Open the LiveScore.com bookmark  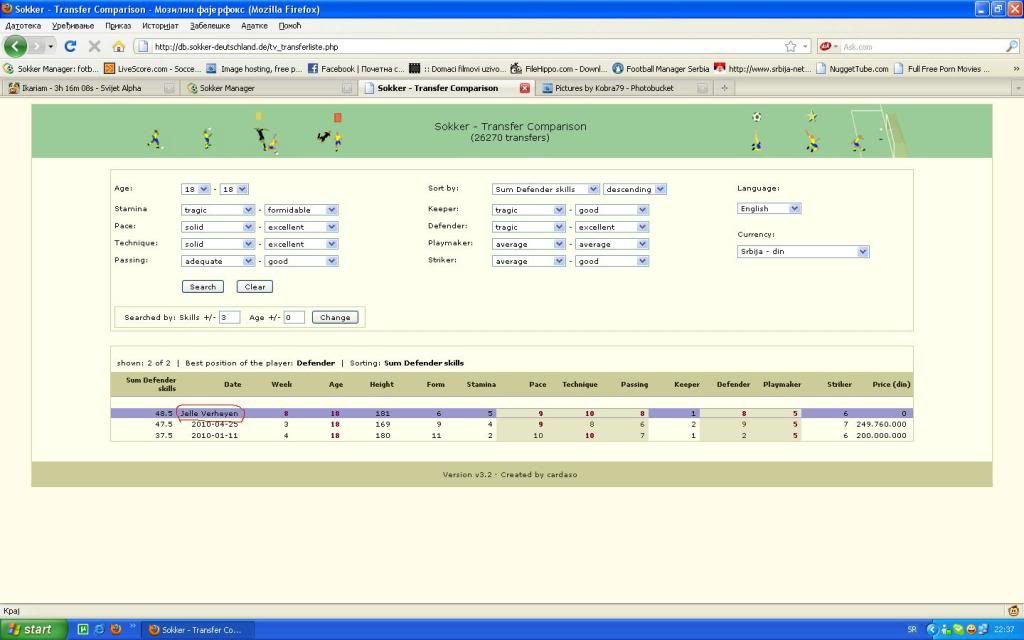point(153,69)
